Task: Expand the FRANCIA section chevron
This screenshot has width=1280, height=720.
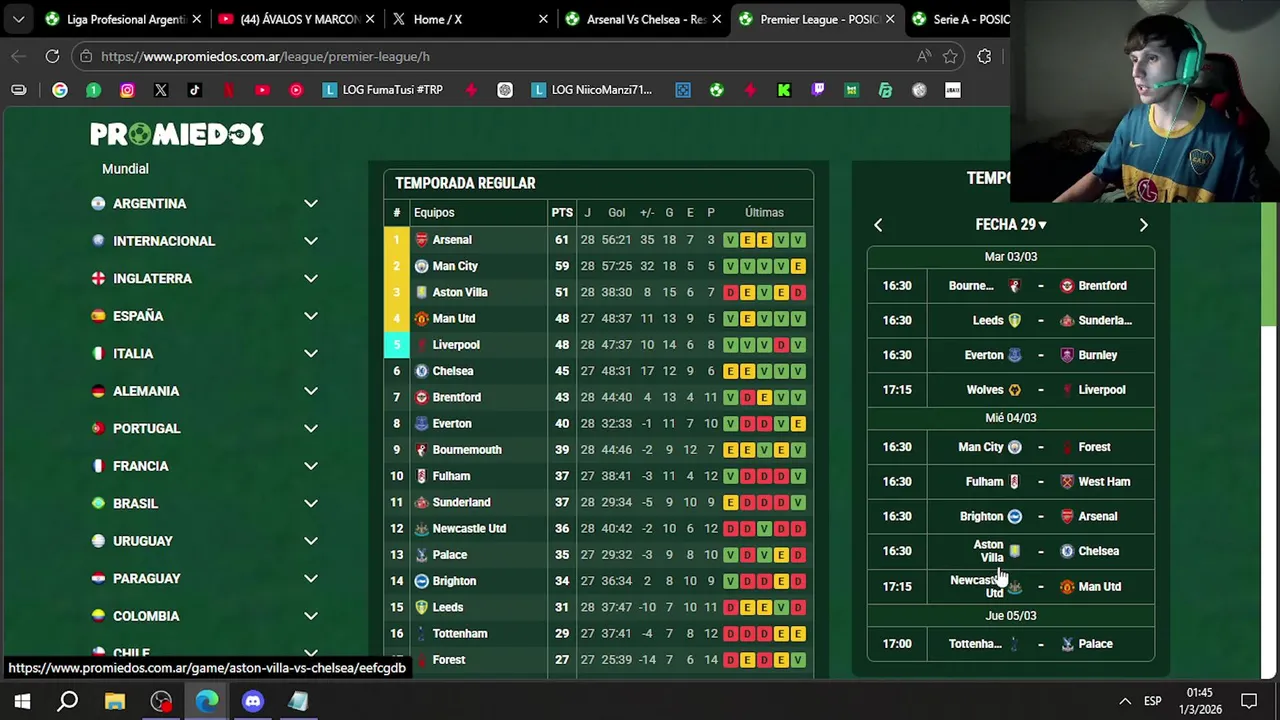Action: pyautogui.click(x=311, y=466)
